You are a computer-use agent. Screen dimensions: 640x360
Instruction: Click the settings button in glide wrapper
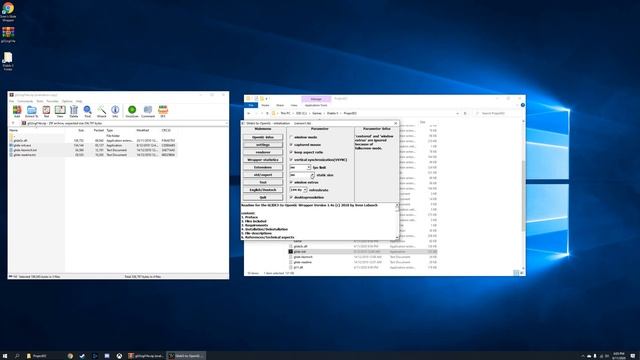pyautogui.click(x=263, y=144)
